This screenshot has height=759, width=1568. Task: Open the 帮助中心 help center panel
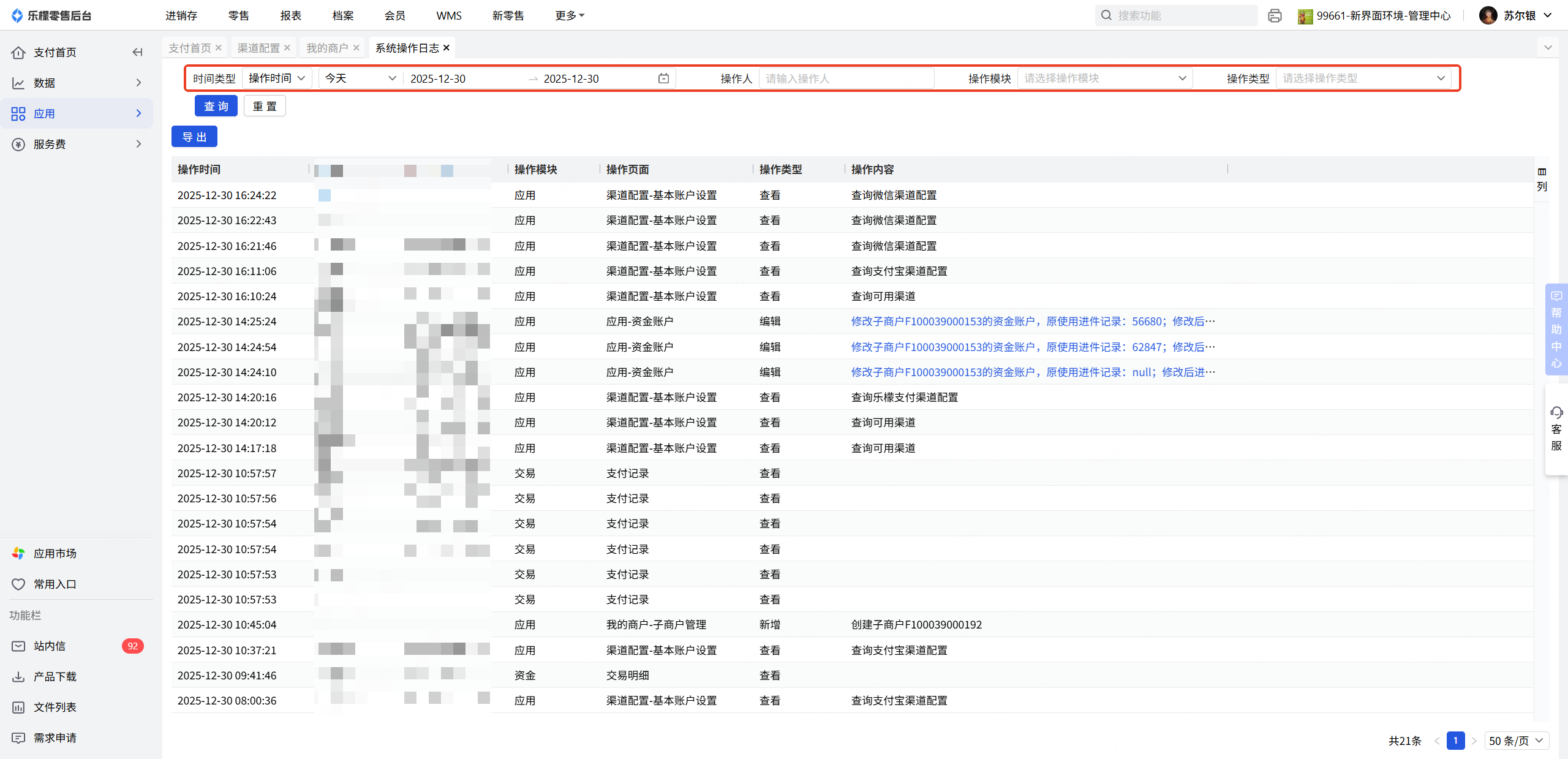[x=1556, y=330]
